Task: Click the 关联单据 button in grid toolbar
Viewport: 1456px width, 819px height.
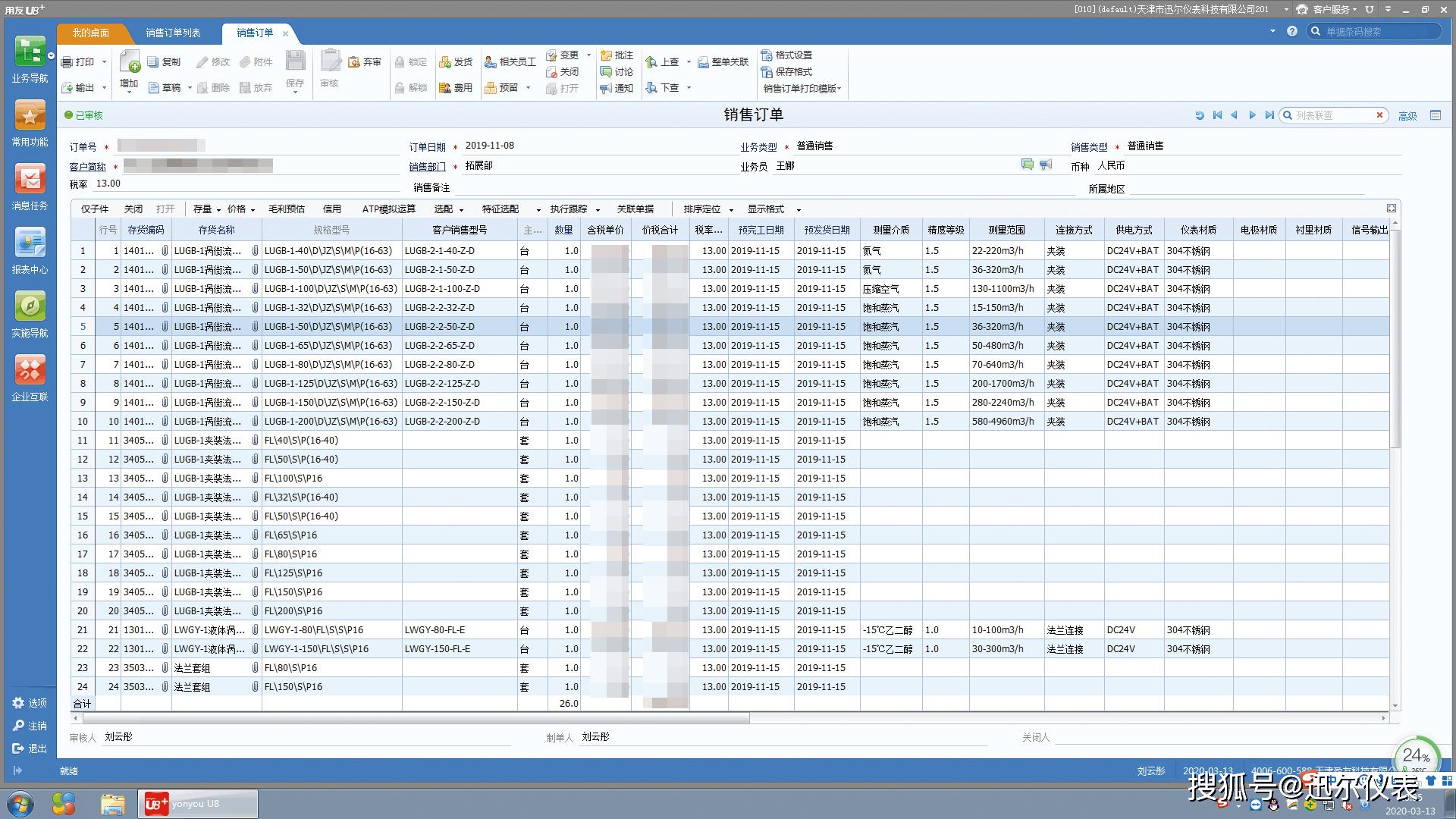Action: point(635,209)
